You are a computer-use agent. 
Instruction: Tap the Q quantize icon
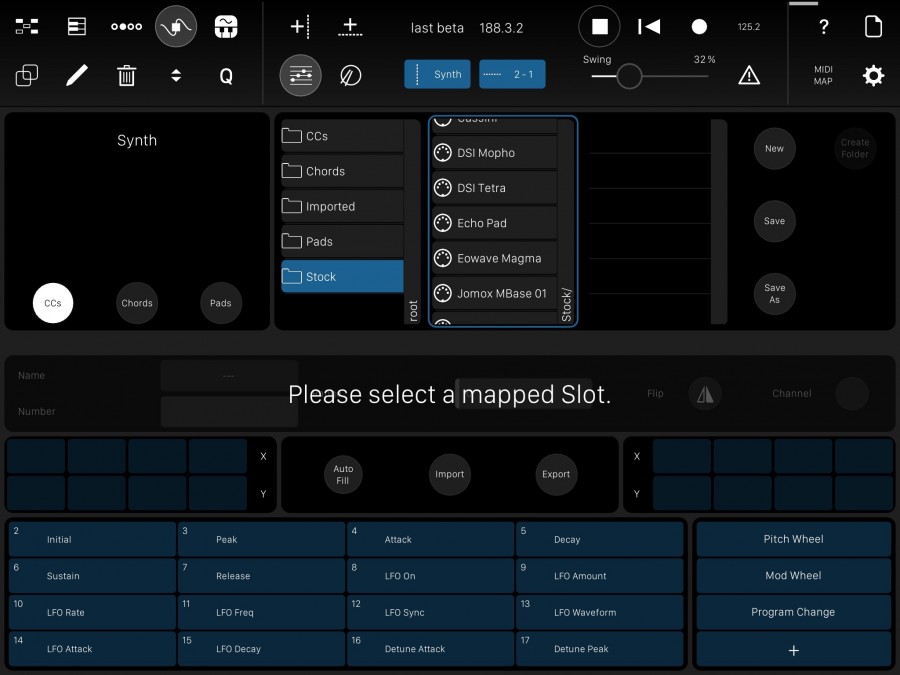[x=225, y=75]
